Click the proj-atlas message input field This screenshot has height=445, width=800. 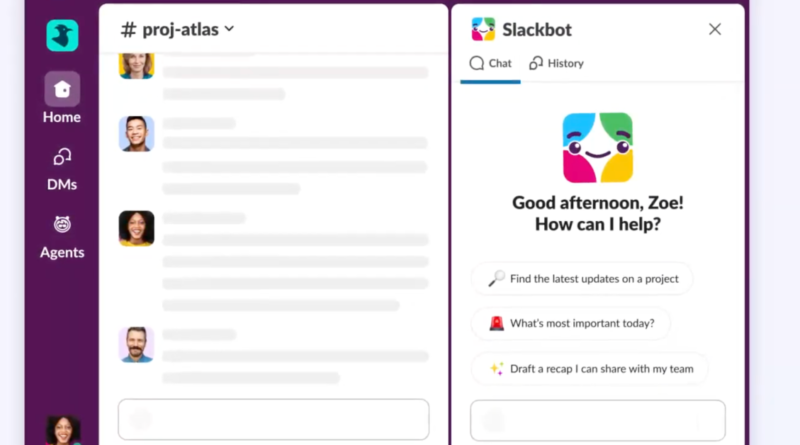pyautogui.click(x=273, y=419)
